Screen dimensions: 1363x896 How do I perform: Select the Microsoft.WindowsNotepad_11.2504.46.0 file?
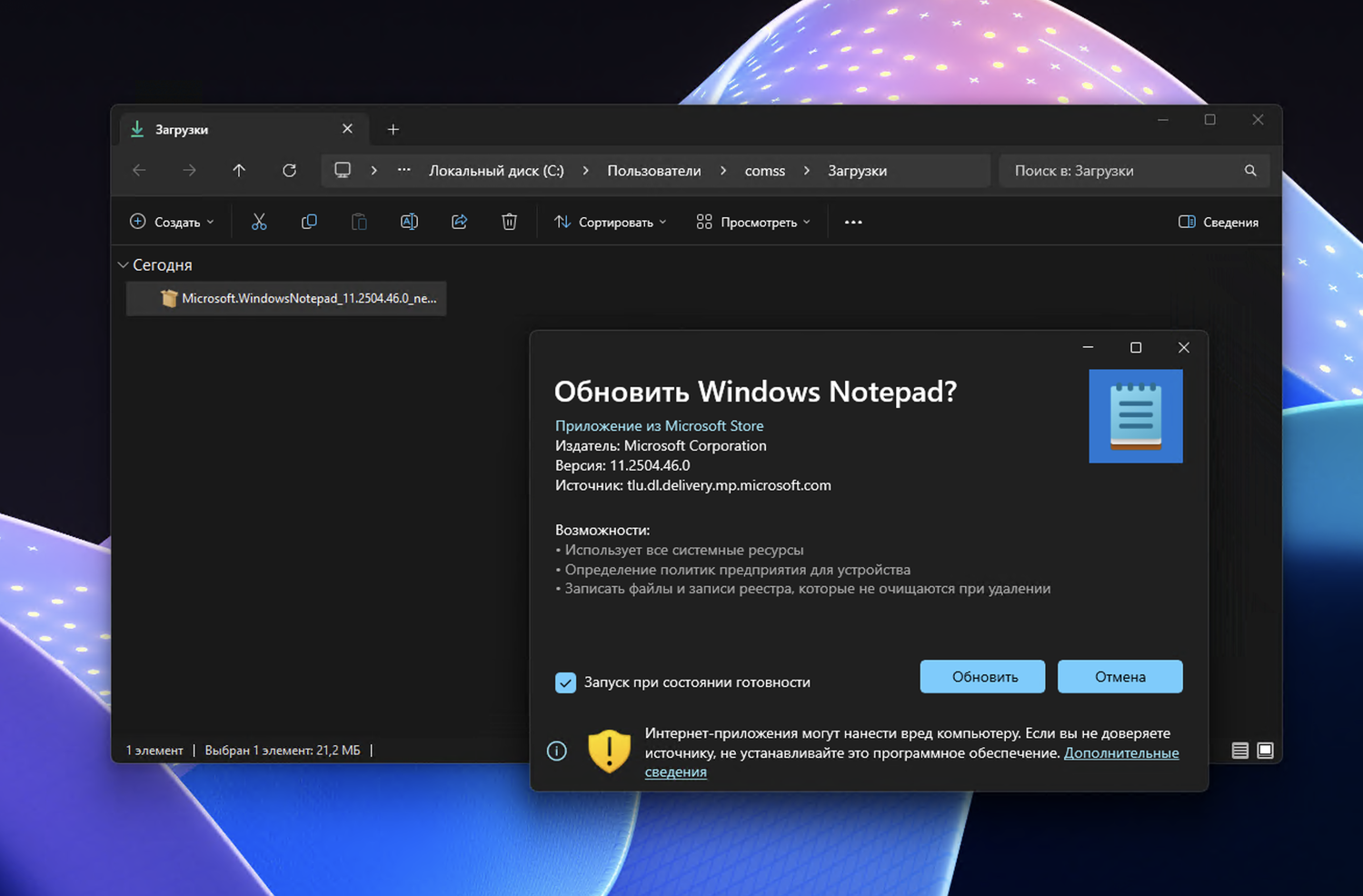point(286,298)
